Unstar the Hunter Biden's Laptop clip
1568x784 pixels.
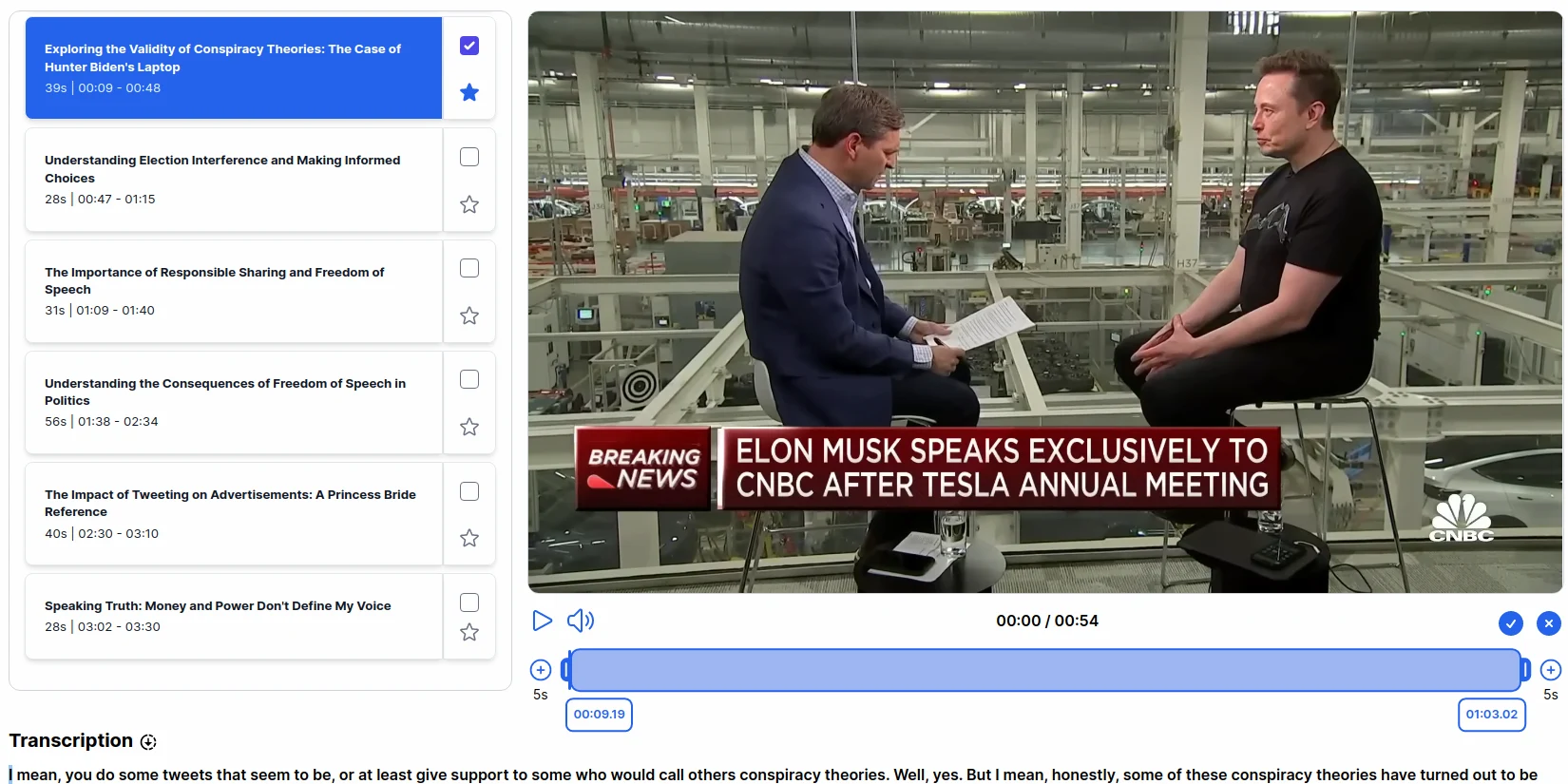click(469, 92)
